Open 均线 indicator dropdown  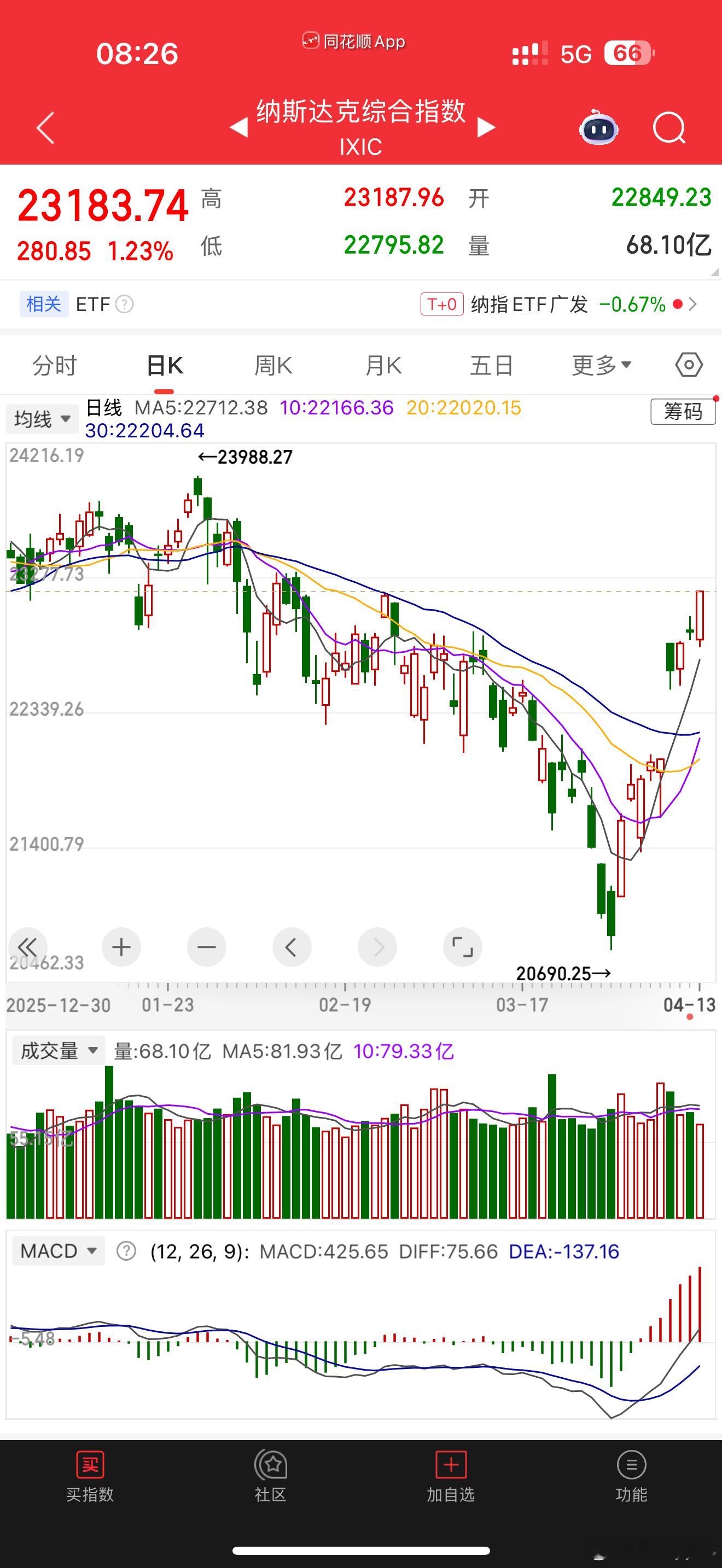43,419
